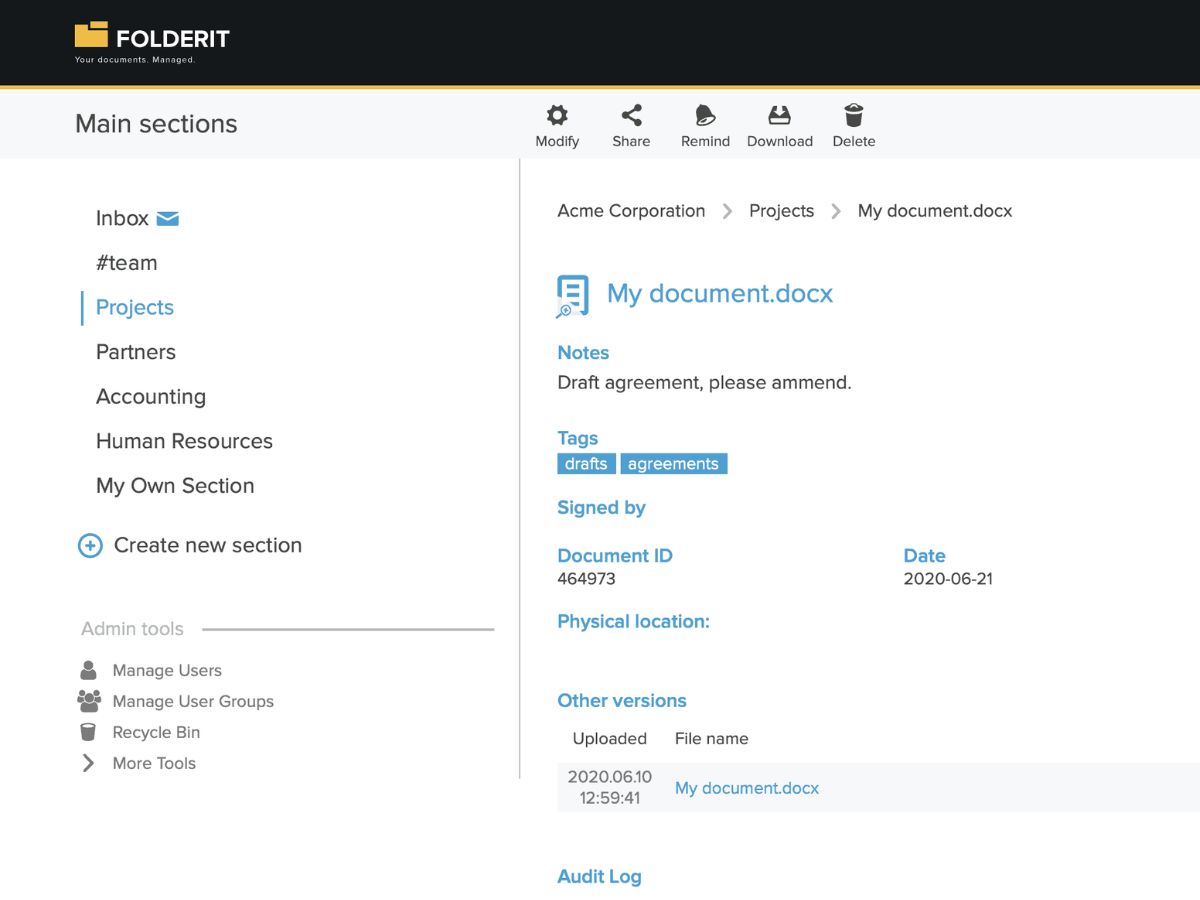Click the Folderit logo

(152, 42)
